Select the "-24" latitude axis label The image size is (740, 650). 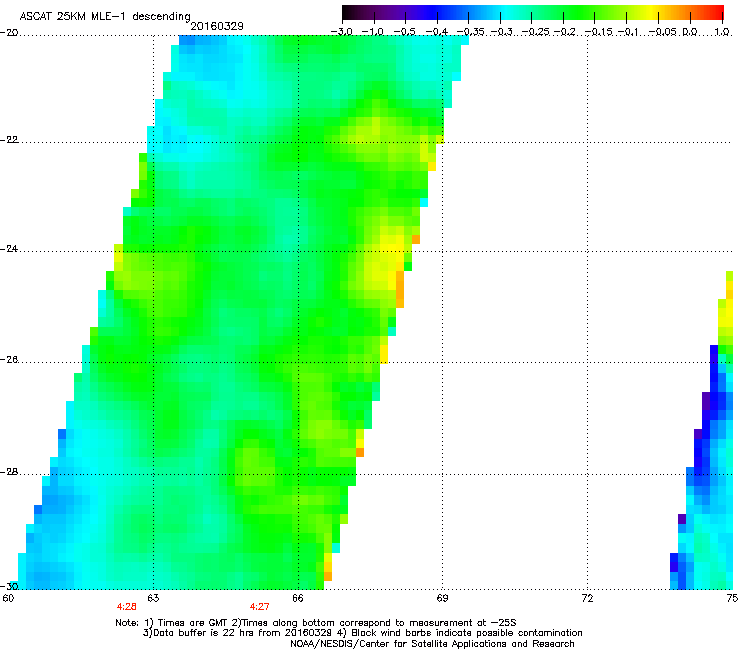(x=9, y=249)
